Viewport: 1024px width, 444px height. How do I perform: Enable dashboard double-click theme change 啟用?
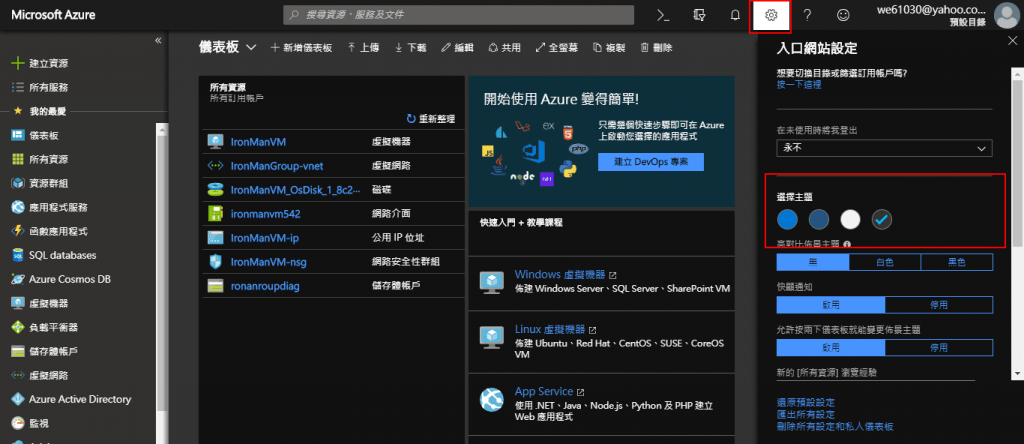click(831, 348)
